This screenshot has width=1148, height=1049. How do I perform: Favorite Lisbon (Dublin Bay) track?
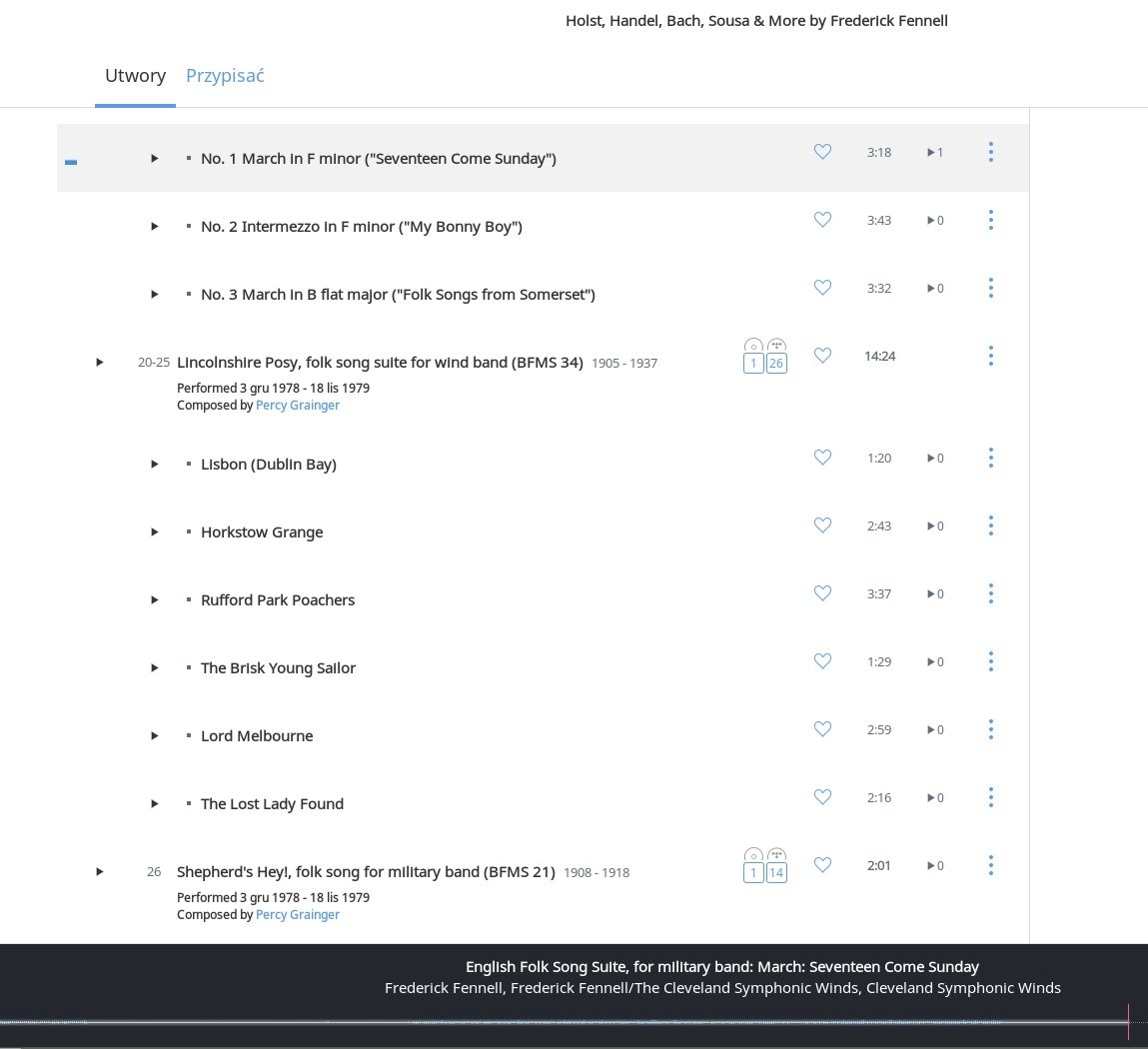(x=823, y=458)
